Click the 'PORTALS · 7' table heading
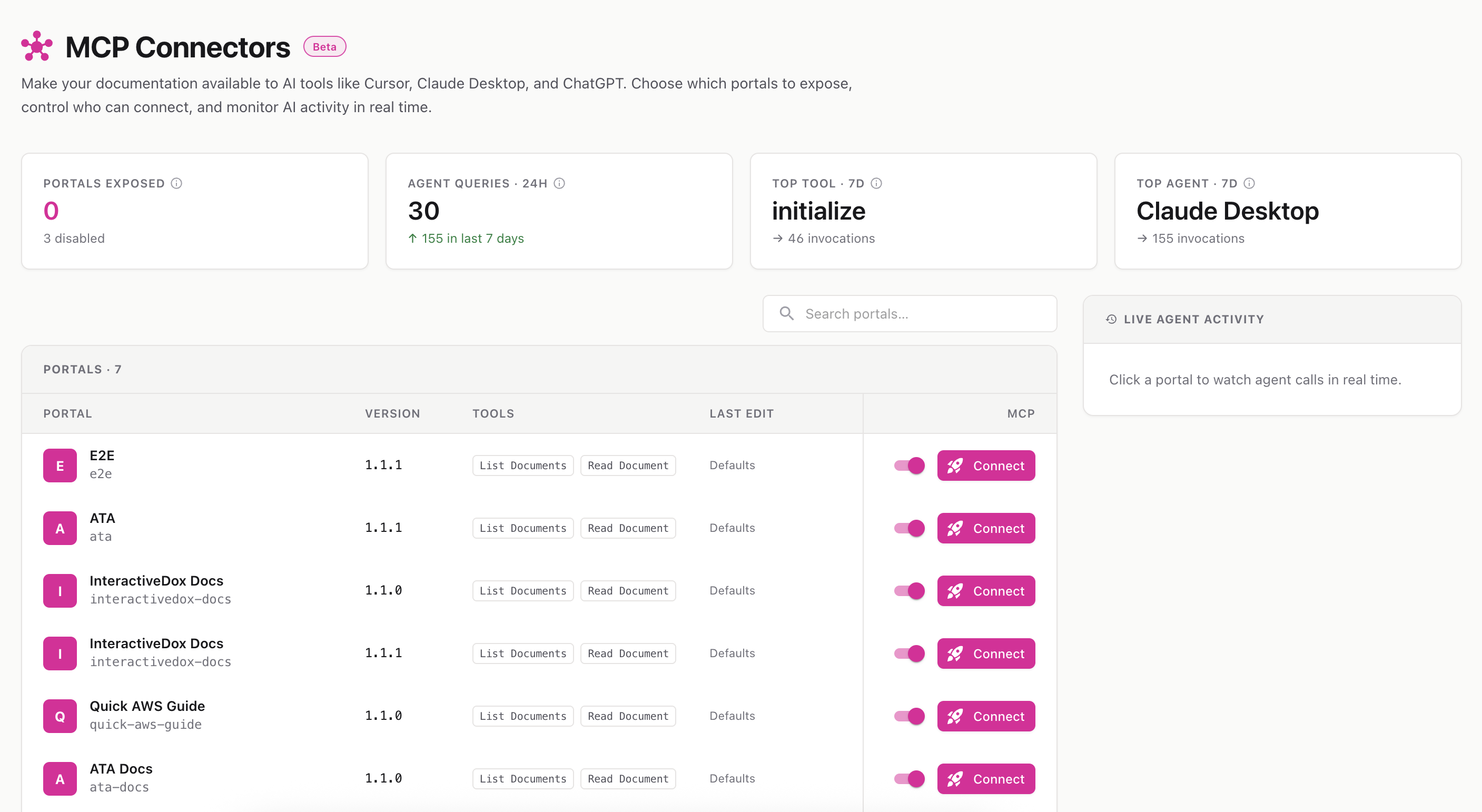 82,369
